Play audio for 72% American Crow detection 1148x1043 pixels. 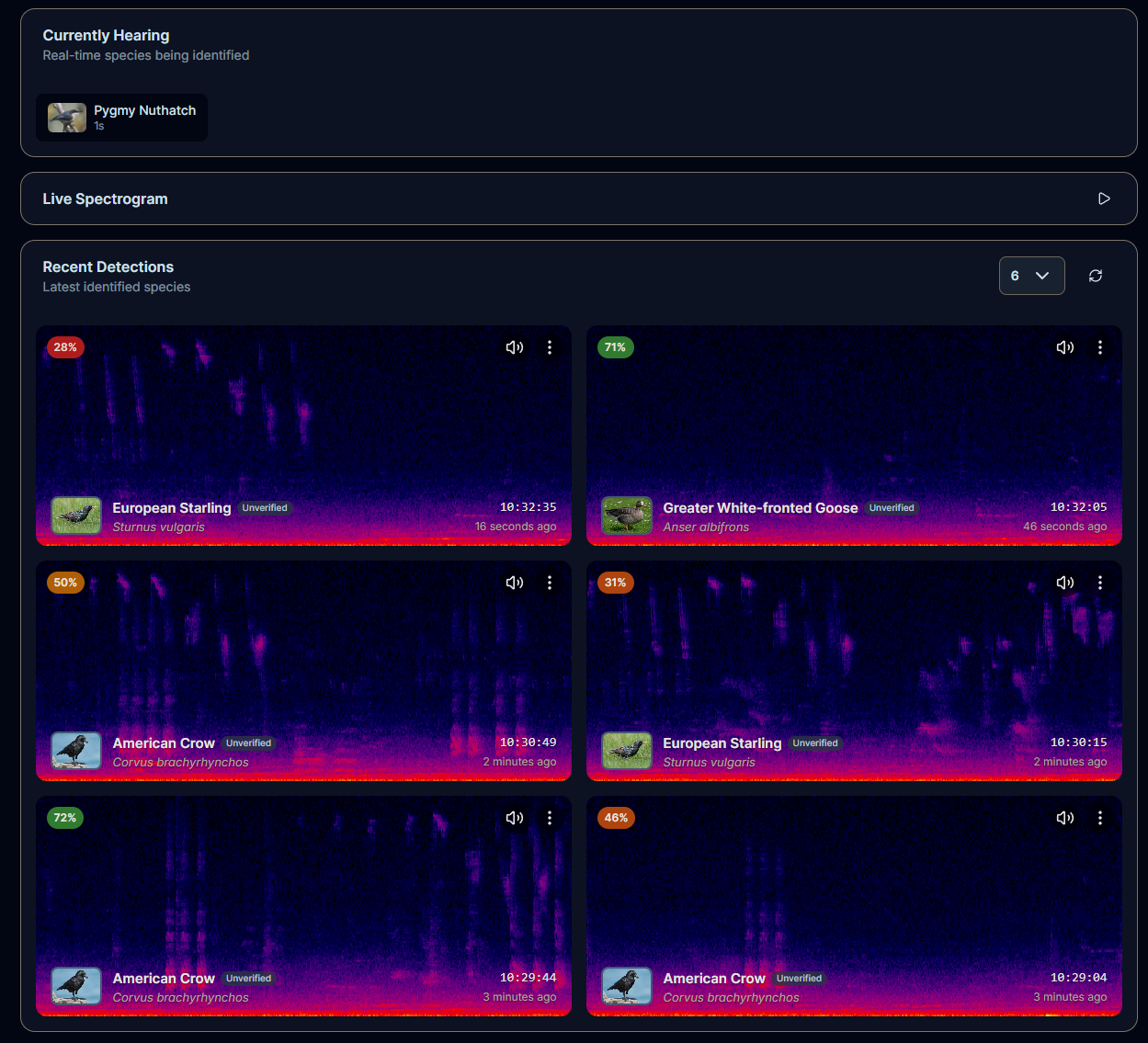click(x=515, y=818)
